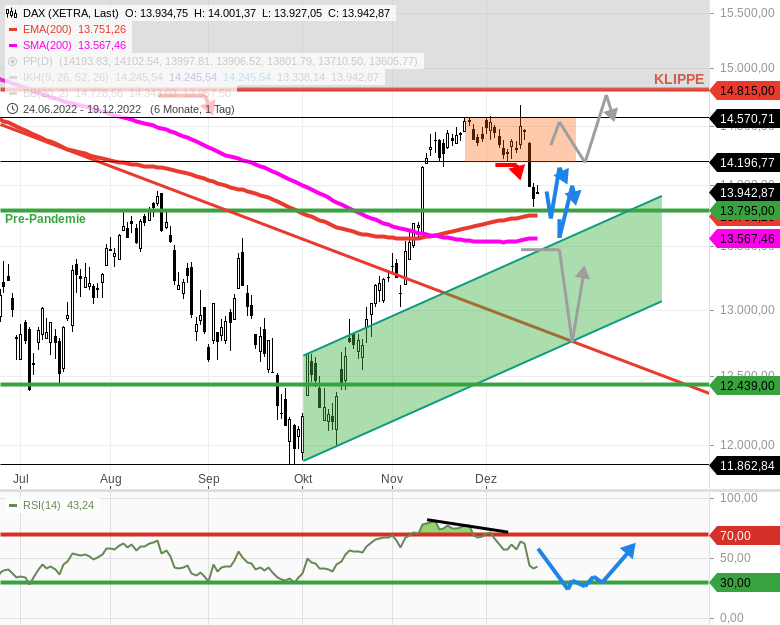Viewport: 780px width, 625px height.
Task: Click the black 11.862,84 price tag
Action: pyautogui.click(x=745, y=466)
